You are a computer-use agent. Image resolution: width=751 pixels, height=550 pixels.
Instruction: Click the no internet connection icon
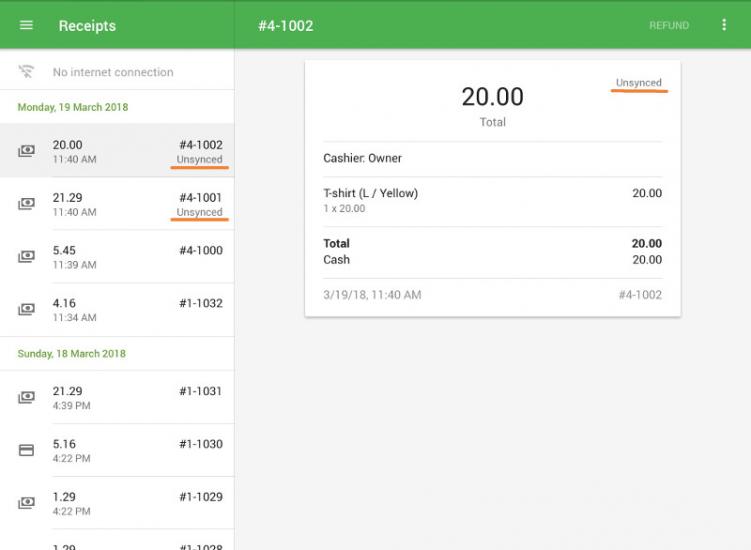coord(26,72)
